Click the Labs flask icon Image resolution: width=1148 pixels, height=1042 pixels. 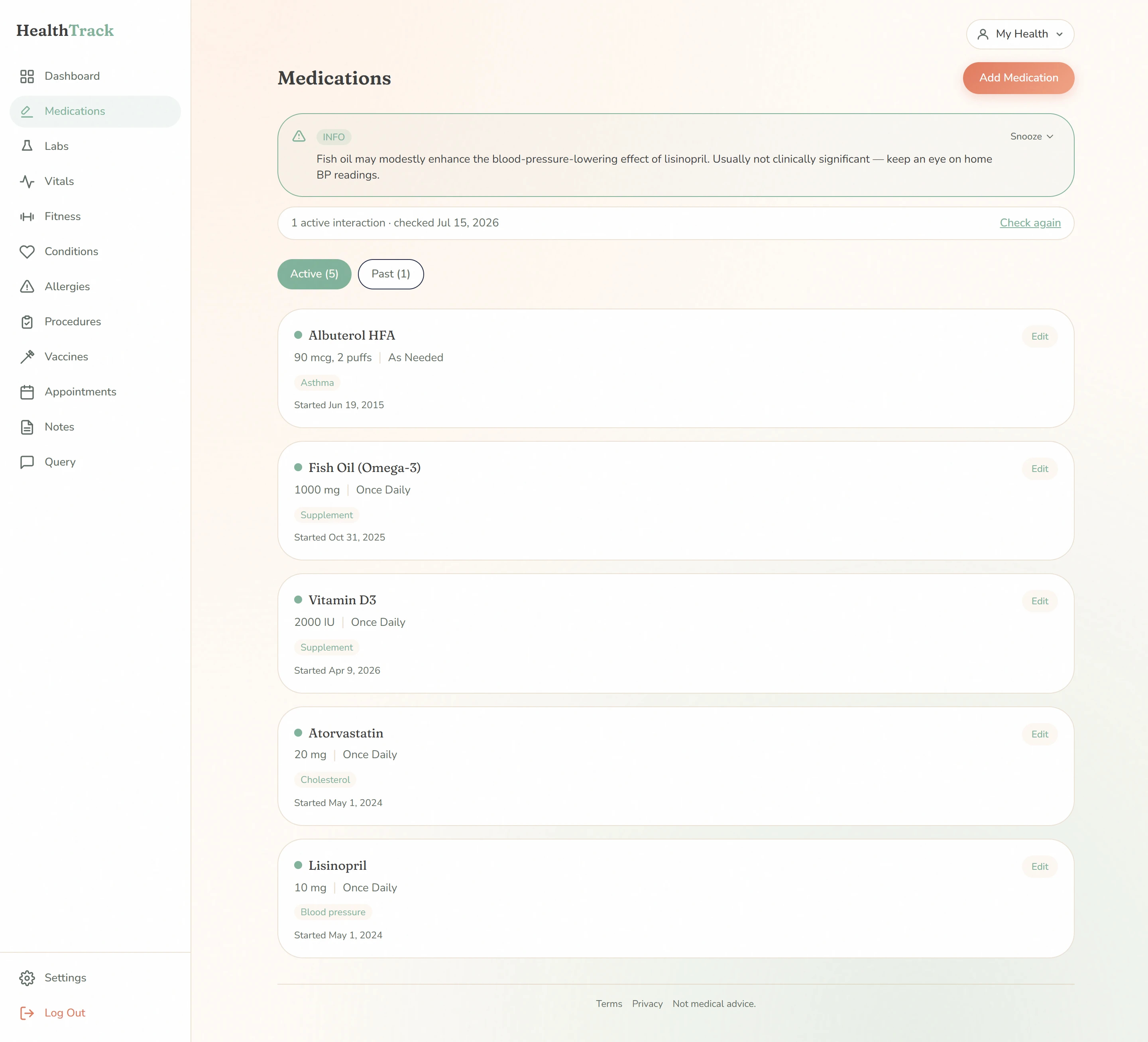[x=27, y=146]
